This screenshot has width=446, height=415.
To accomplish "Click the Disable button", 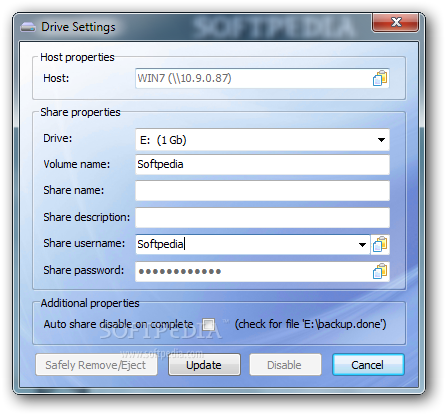I will (285, 365).
